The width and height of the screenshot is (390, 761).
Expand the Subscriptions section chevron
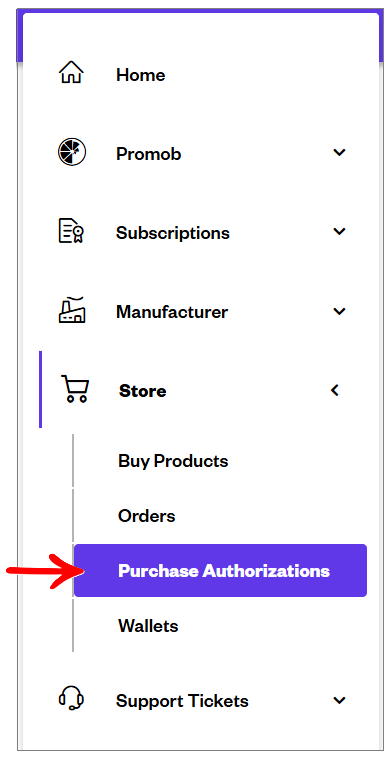(x=339, y=231)
